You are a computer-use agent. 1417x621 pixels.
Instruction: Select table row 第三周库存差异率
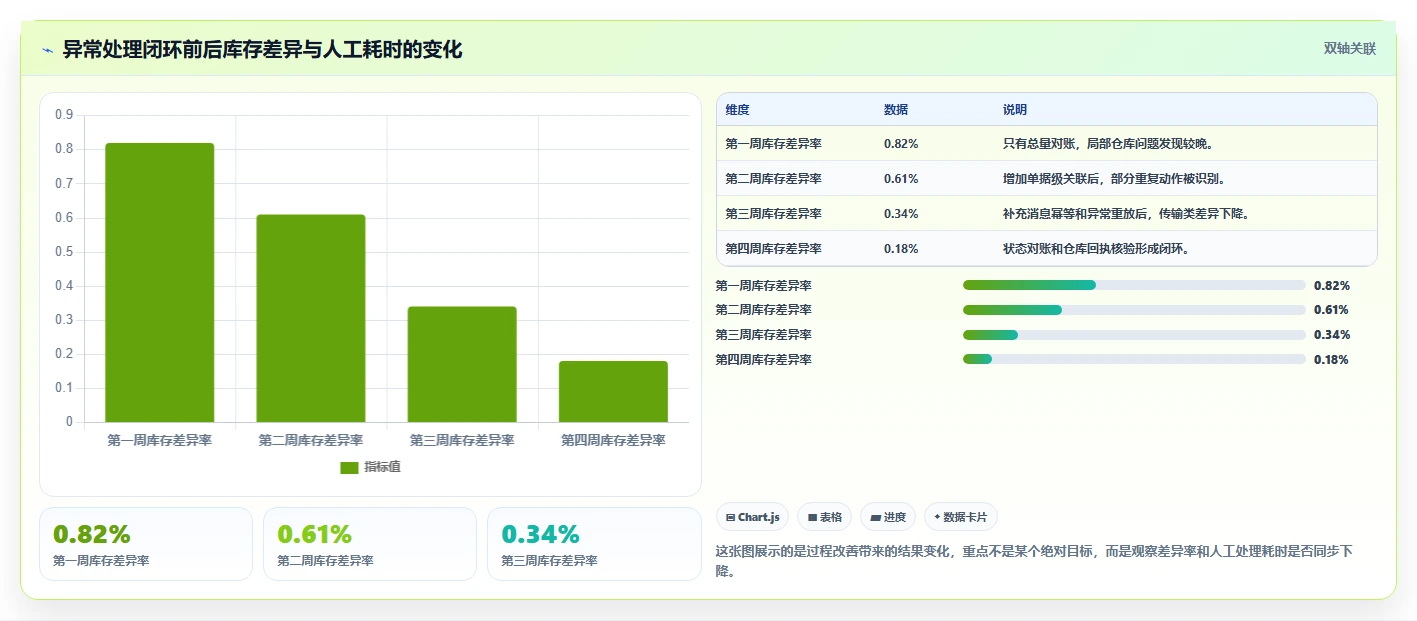click(x=1047, y=214)
